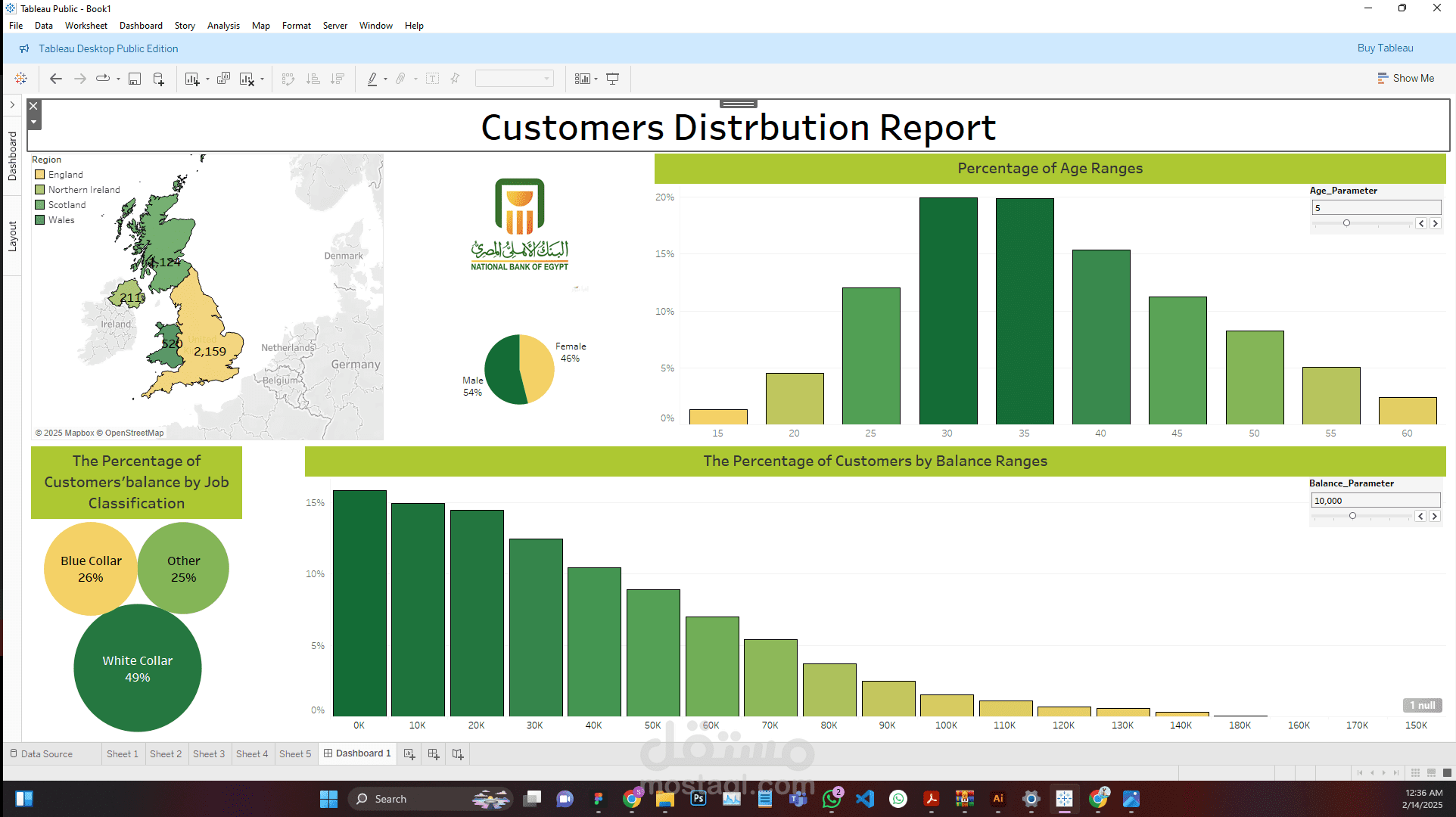
Task: Click the New Worksheet toolbar icon
Action: (192, 79)
